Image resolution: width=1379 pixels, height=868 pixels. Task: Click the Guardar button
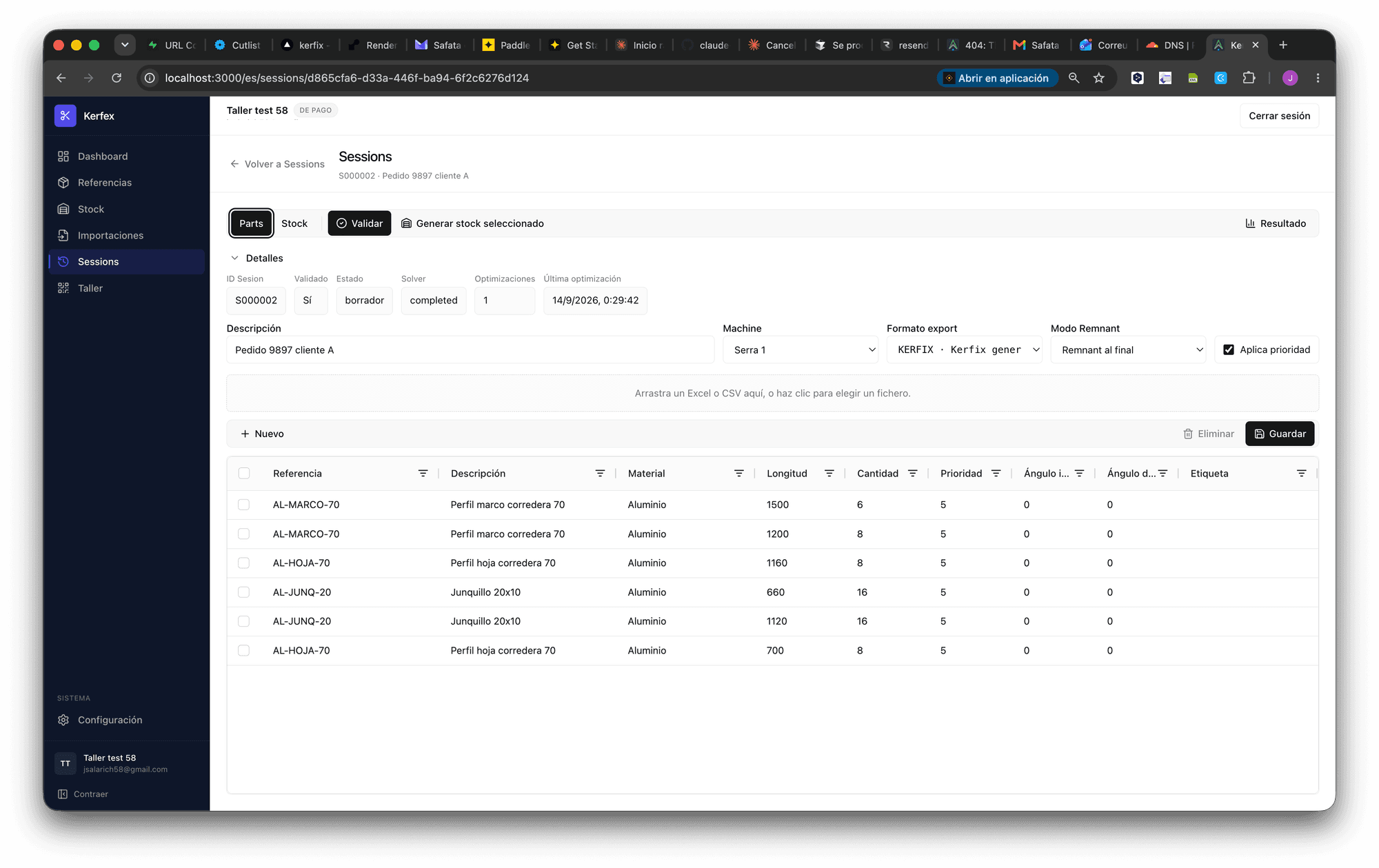point(1280,434)
